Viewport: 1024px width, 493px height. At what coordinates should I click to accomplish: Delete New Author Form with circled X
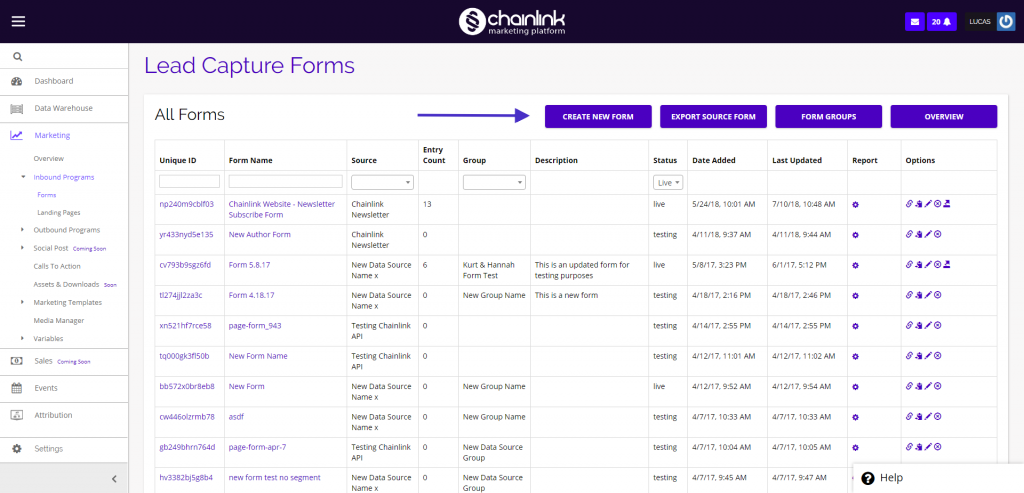click(937, 234)
